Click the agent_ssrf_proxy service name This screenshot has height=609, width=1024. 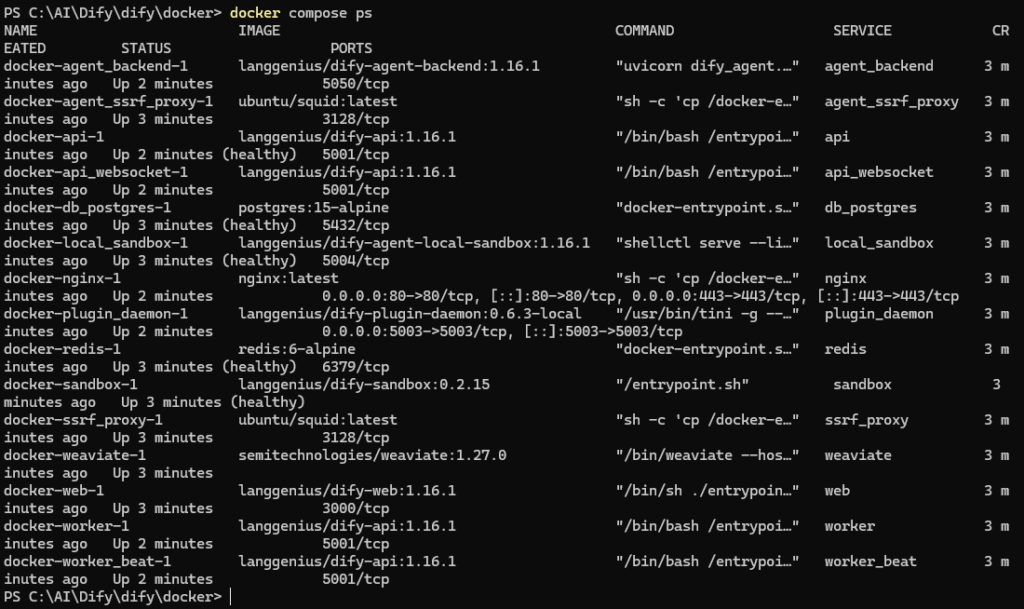pyautogui.click(x=891, y=101)
